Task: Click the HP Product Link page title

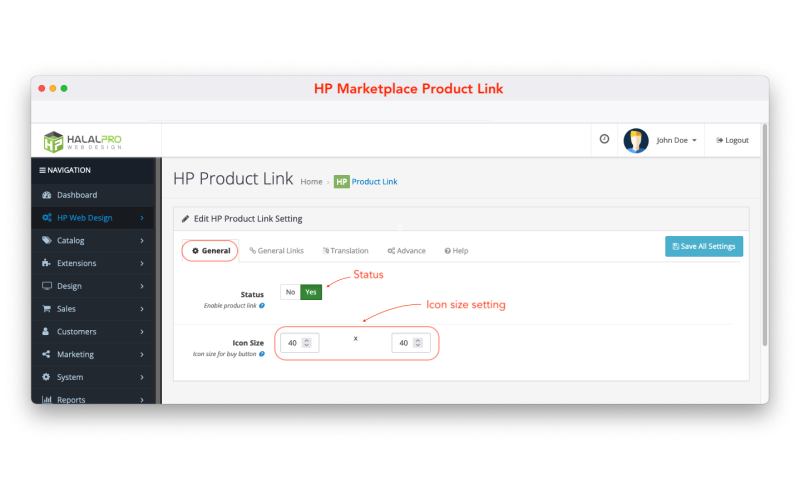Action: (233, 179)
